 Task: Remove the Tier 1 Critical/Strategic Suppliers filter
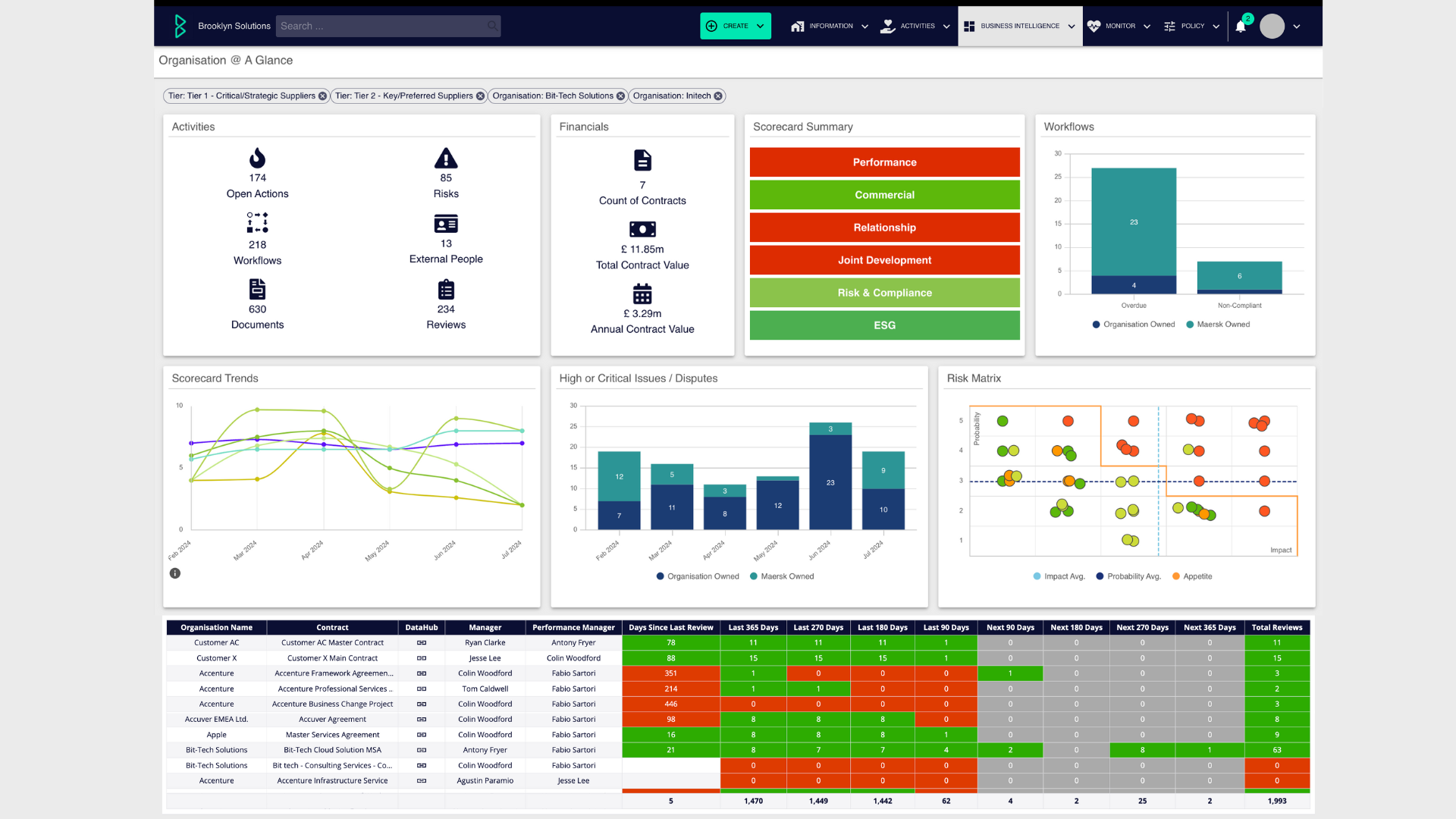tap(322, 96)
